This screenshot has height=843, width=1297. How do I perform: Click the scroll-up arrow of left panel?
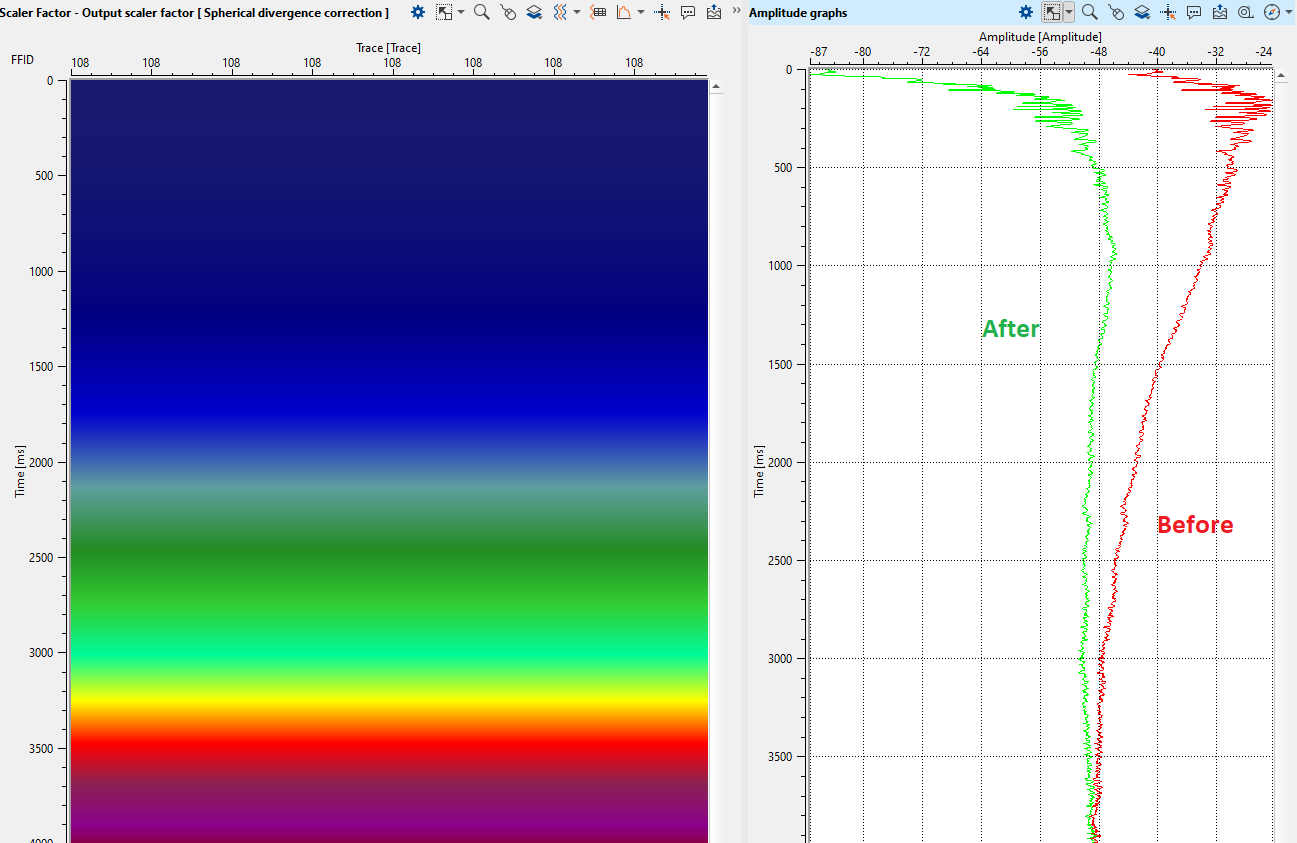(715, 87)
